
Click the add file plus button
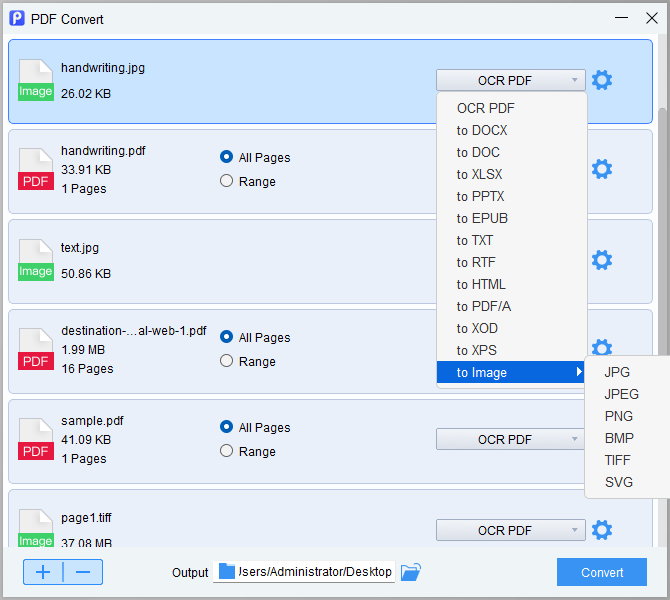pyautogui.click(x=43, y=572)
